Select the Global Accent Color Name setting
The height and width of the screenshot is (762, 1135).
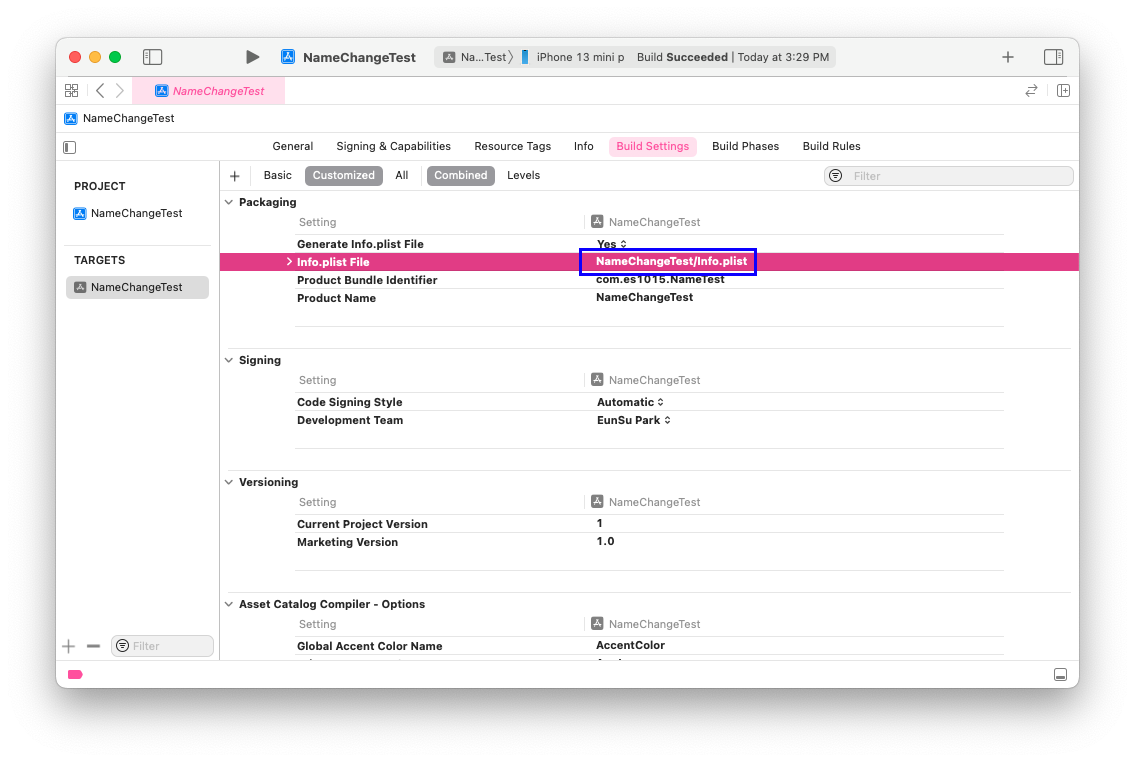tap(369, 645)
